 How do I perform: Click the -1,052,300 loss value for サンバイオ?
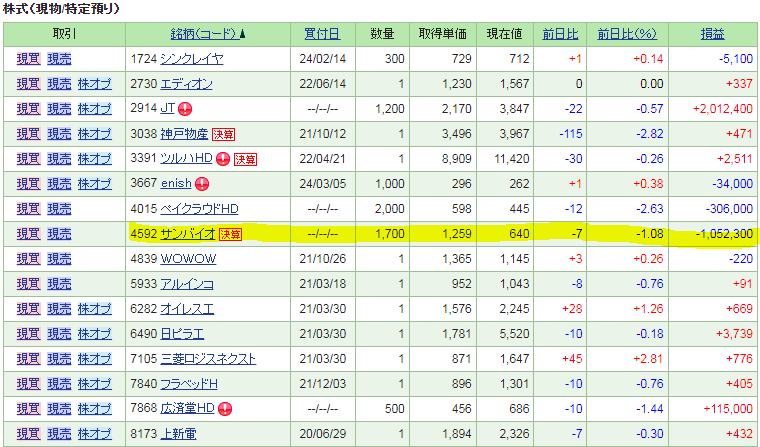[724, 234]
